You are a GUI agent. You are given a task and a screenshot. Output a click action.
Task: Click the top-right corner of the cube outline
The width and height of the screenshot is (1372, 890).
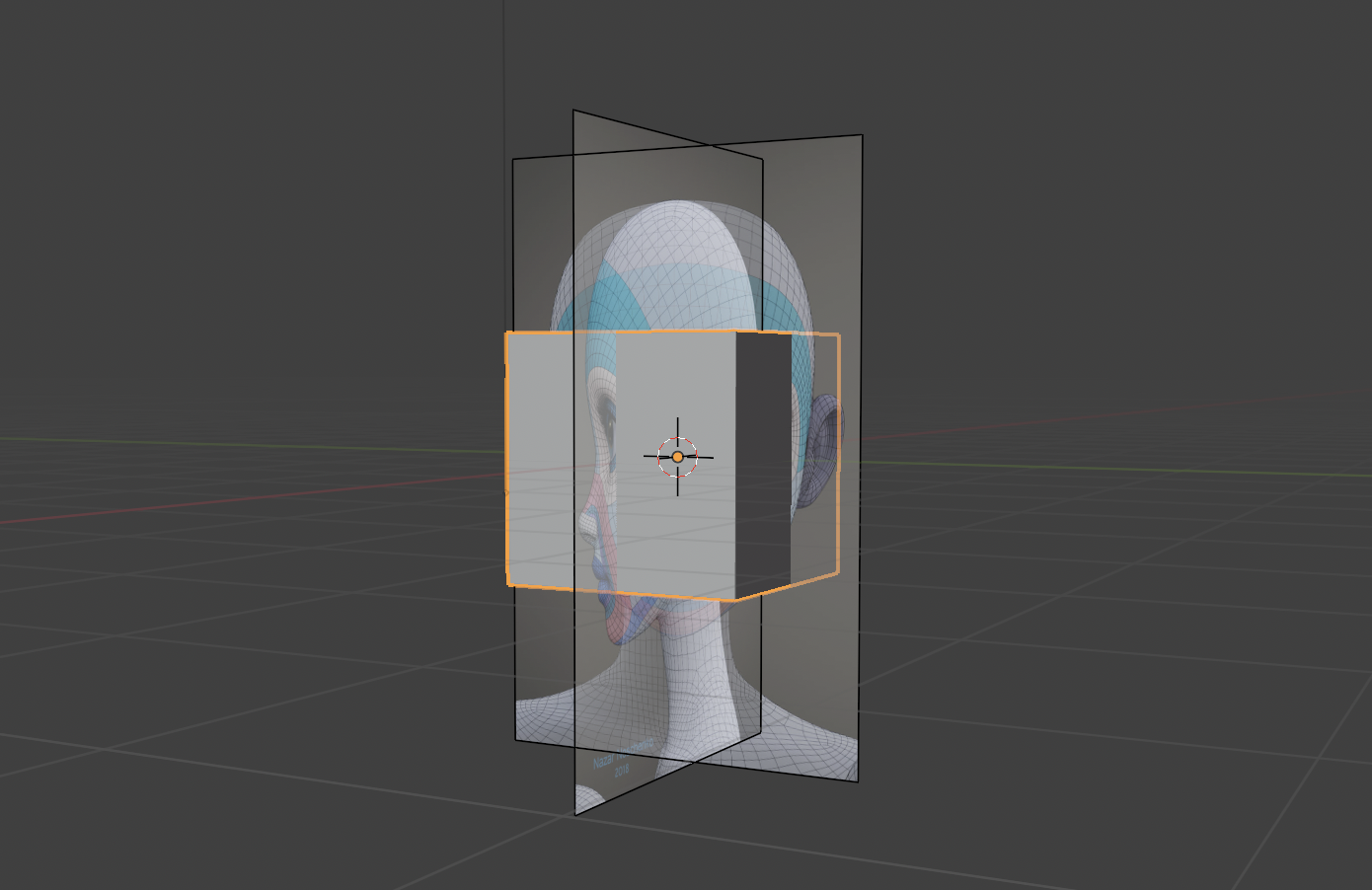click(x=838, y=334)
